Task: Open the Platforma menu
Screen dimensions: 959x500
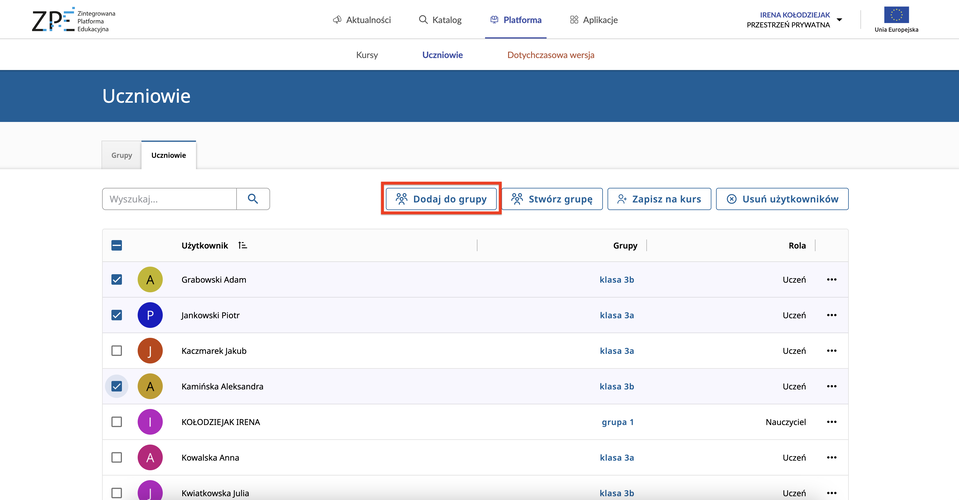Action: pyautogui.click(x=516, y=20)
